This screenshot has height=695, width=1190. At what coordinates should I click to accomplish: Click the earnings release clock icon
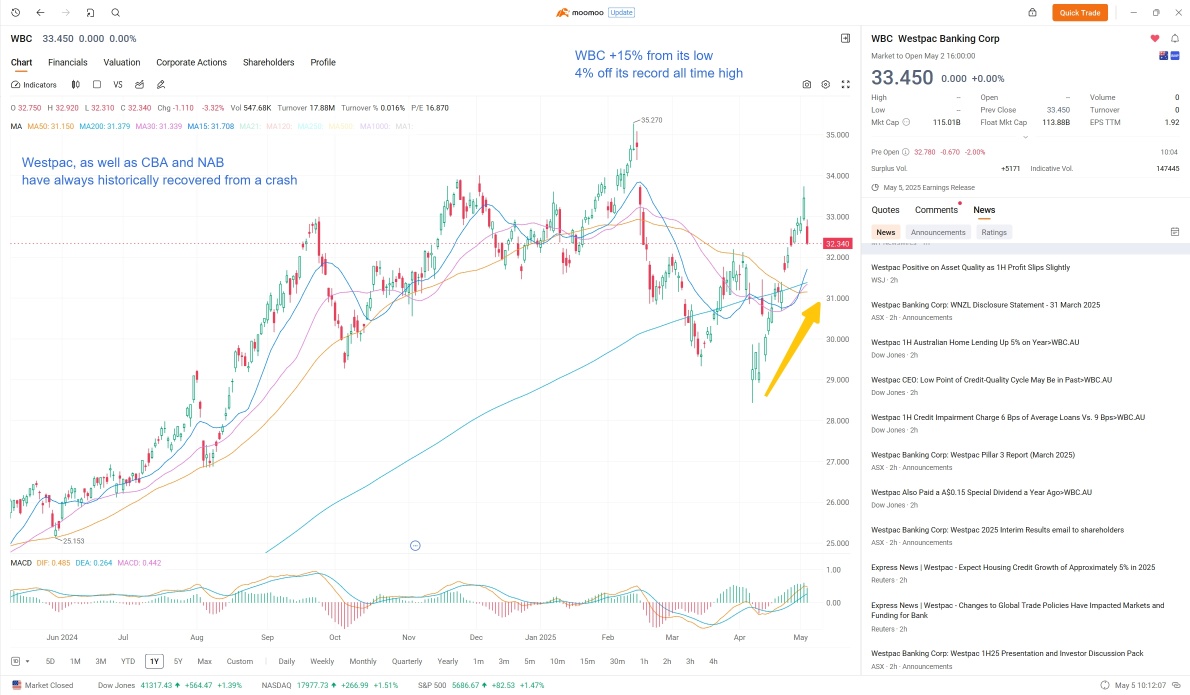click(875, 187)
